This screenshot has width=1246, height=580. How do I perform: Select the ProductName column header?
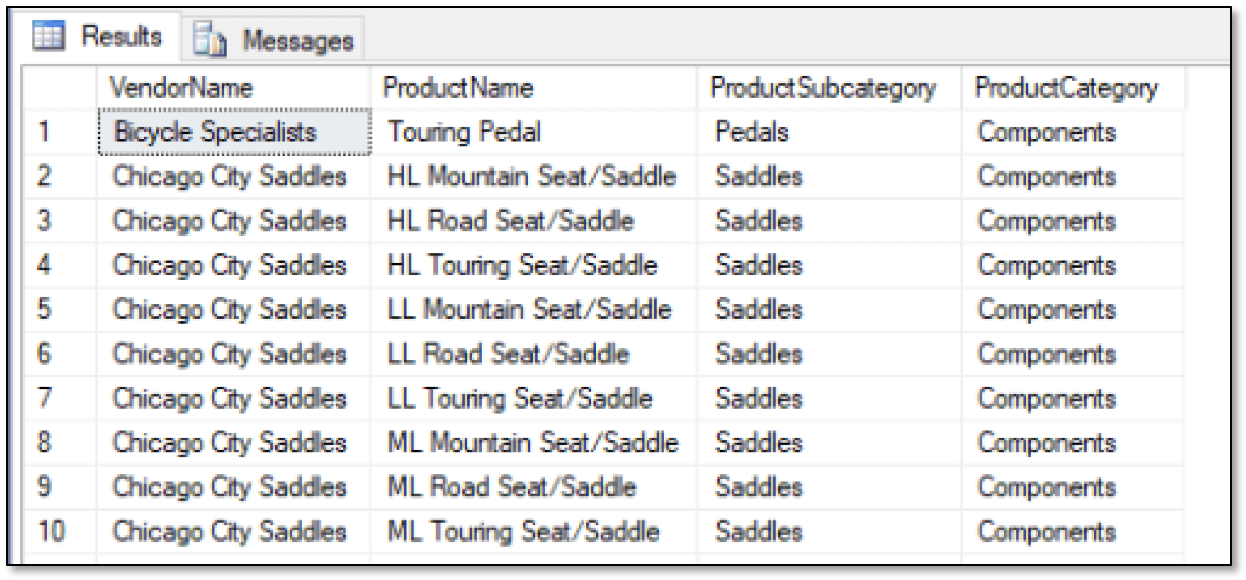535,88
